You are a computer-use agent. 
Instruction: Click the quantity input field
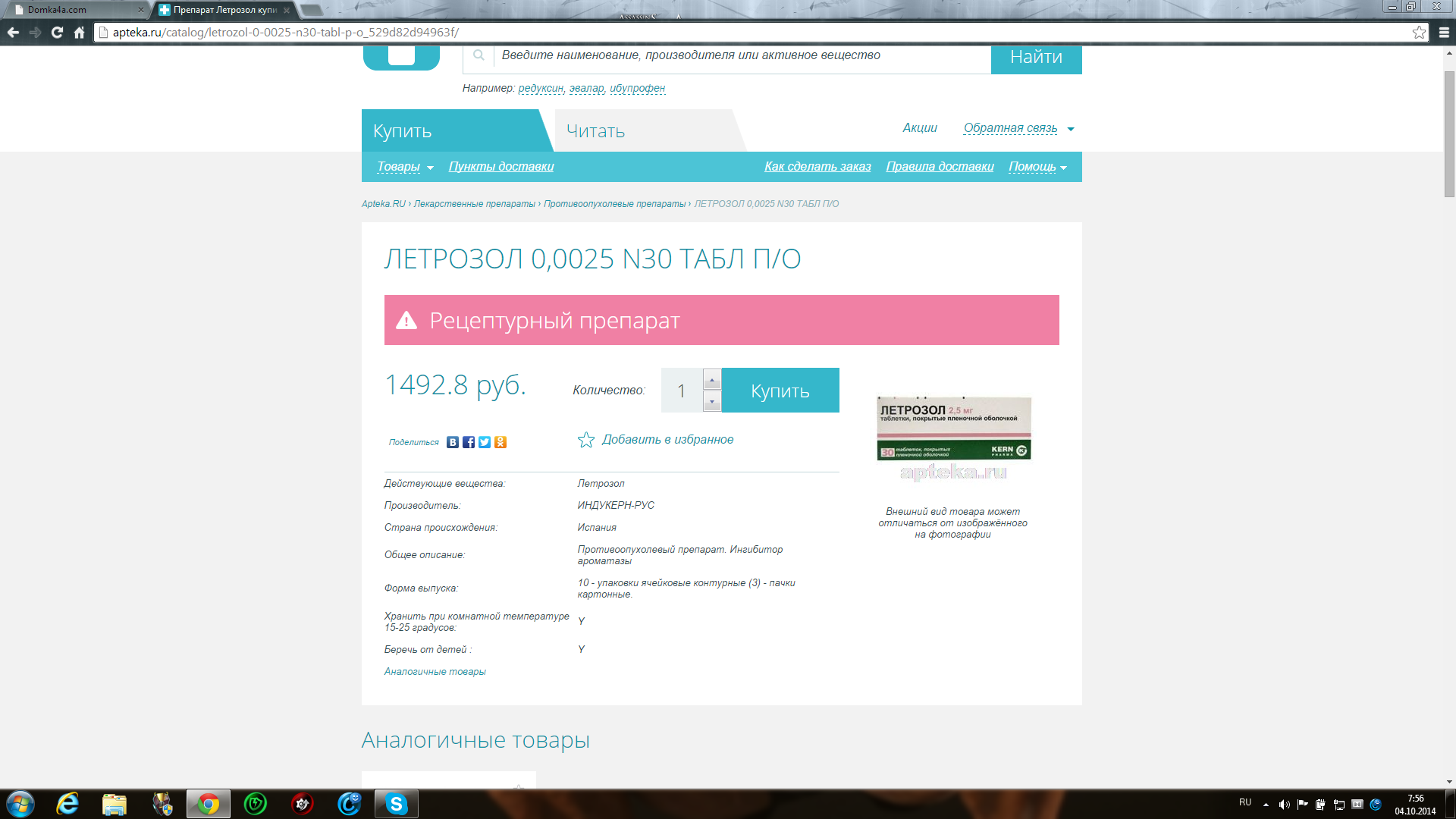(x=682, y=391)
